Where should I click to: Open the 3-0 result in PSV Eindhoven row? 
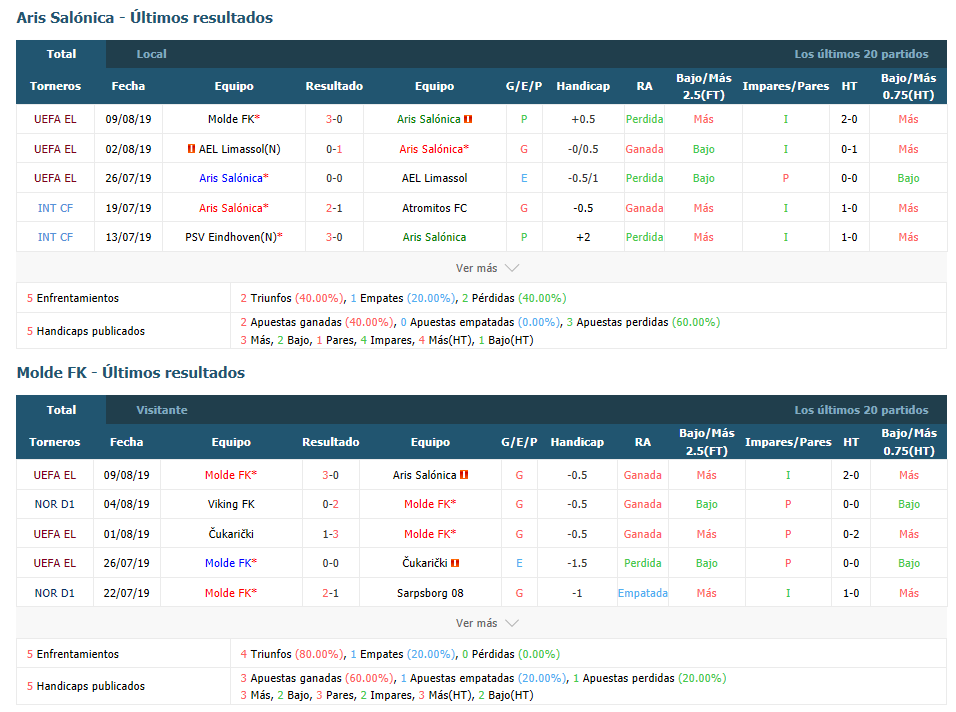334,237
